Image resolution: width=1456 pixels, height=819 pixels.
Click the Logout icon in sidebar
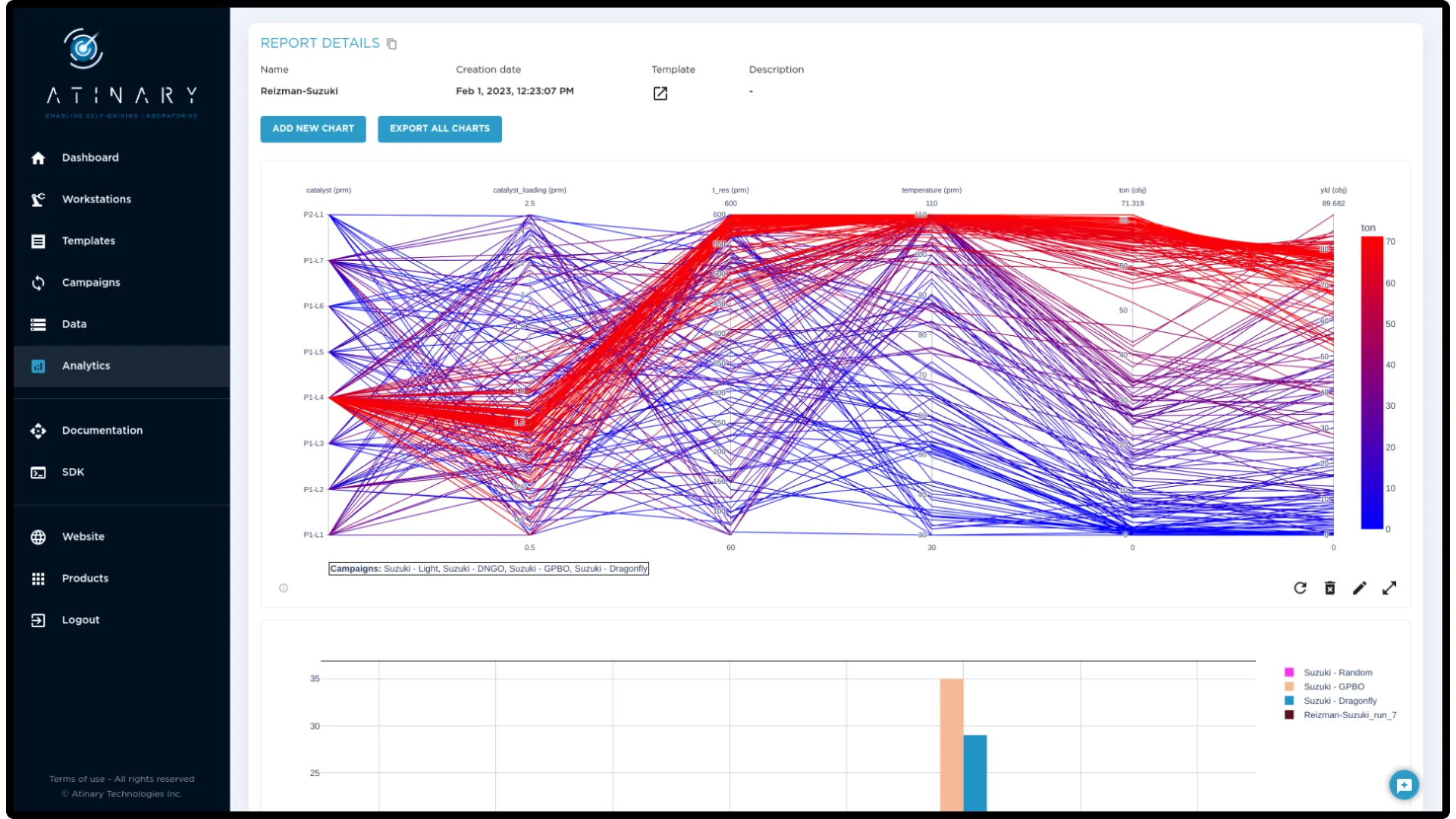tap(38, 620)
